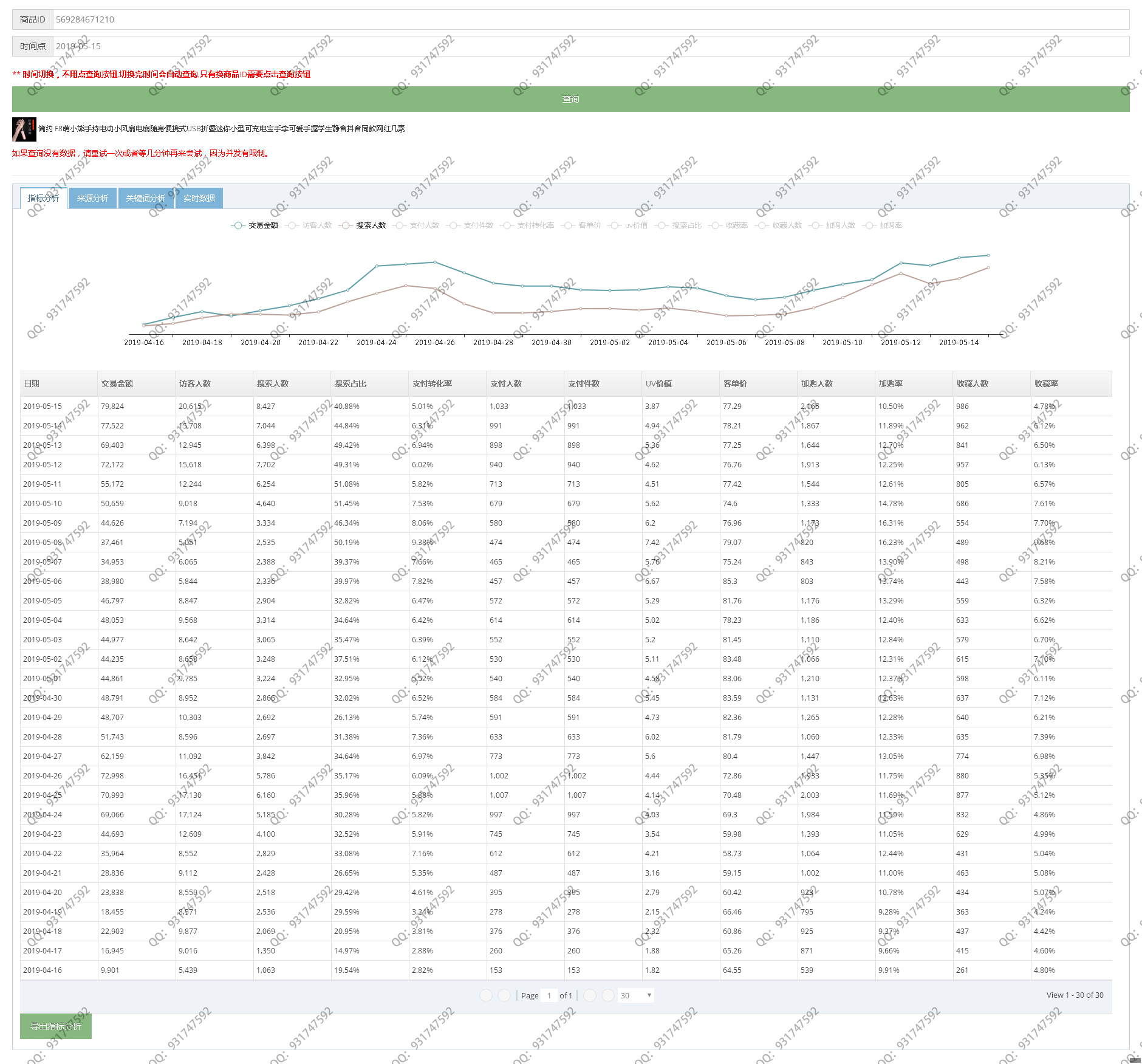The width and height of the screenshot is (1142, 1064).
Task: Sort table by 收藏人数 column header
Action: [992, 383]
